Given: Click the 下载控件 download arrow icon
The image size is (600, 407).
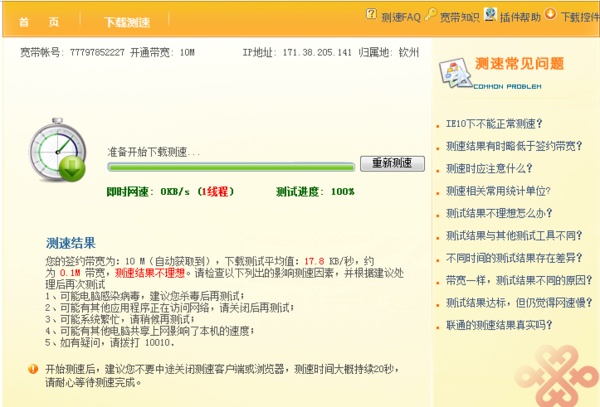Looking at the screenshot, I should tap(550, 14).
